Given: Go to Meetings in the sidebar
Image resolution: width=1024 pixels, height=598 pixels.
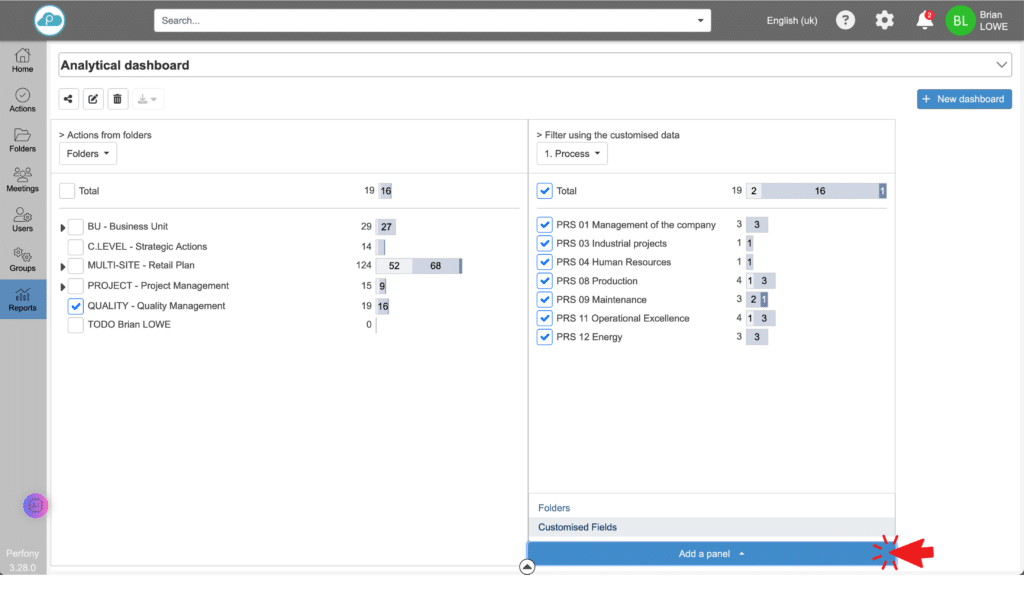Looking at the screenshot, I should tap(22, 179).
